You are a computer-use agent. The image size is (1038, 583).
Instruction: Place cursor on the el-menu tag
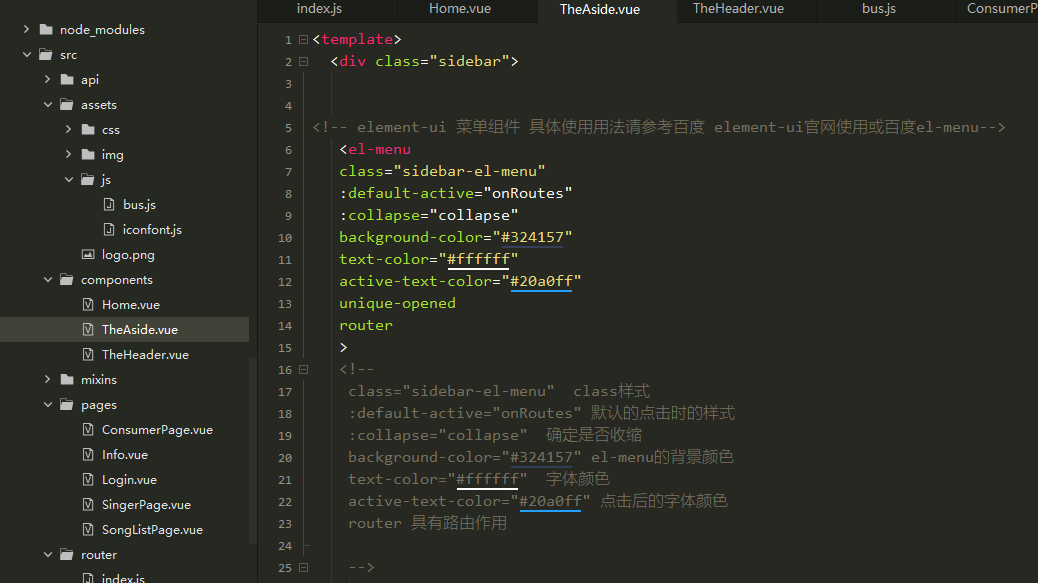pyautogui.click(x=379, y=150)
